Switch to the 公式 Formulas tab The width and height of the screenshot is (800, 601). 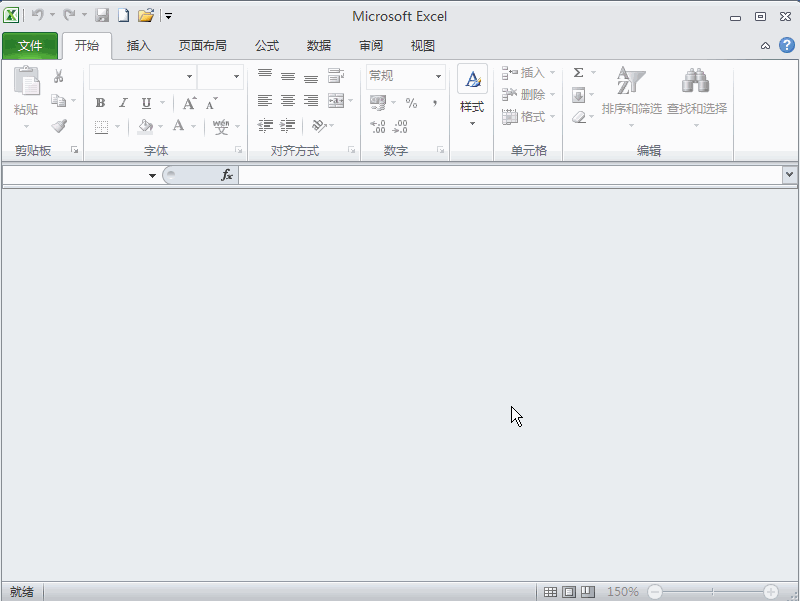click(x=267, y=46)
